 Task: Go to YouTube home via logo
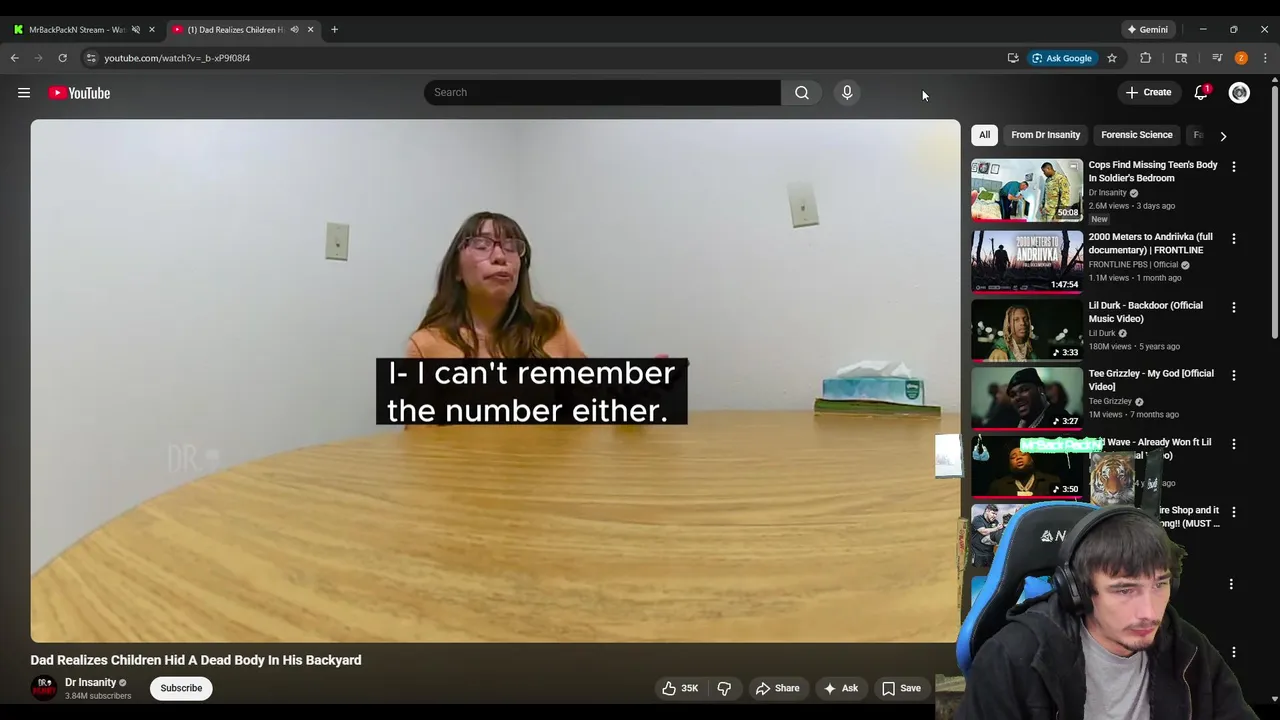(x=79, y=93)
